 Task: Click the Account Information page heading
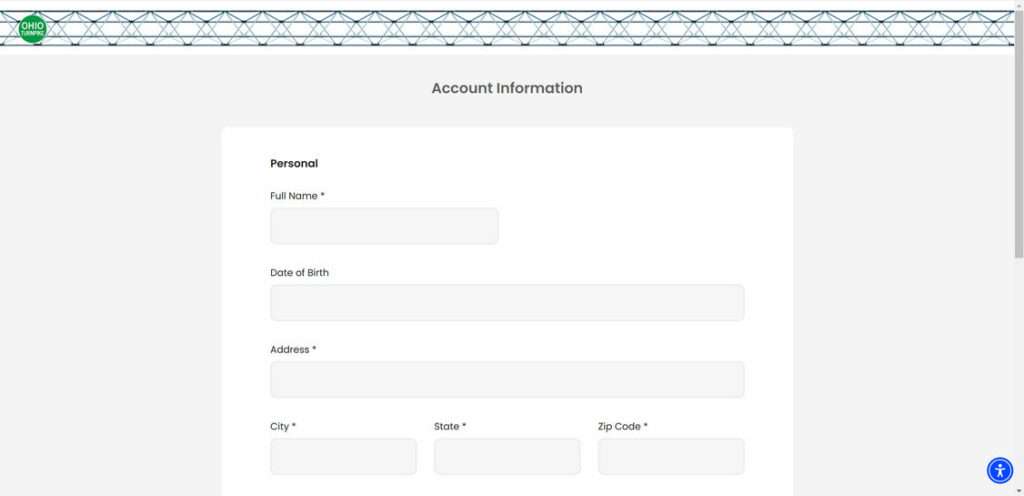click(507, 88)
